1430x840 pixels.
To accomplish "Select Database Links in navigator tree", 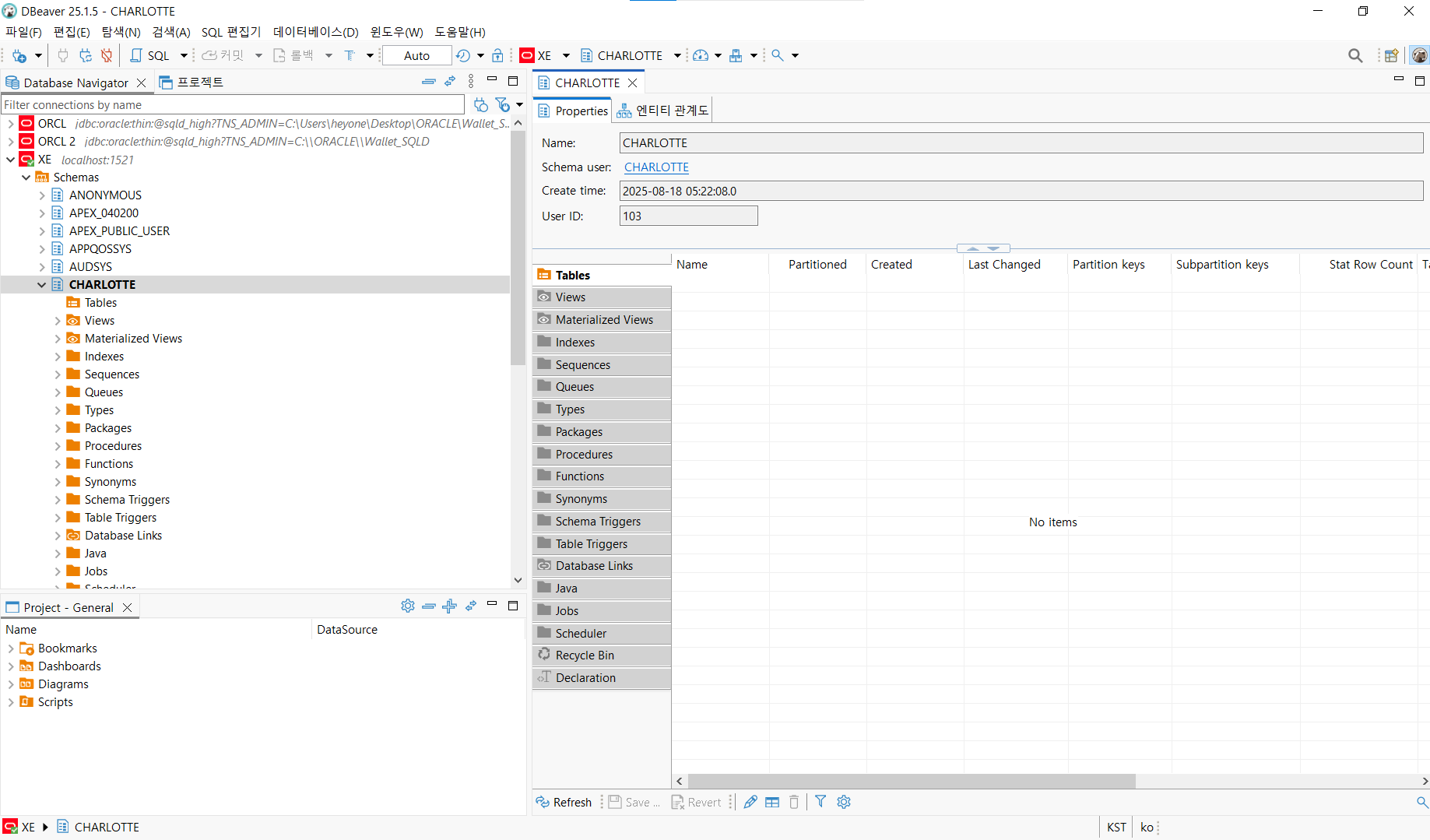I will 123,536.
